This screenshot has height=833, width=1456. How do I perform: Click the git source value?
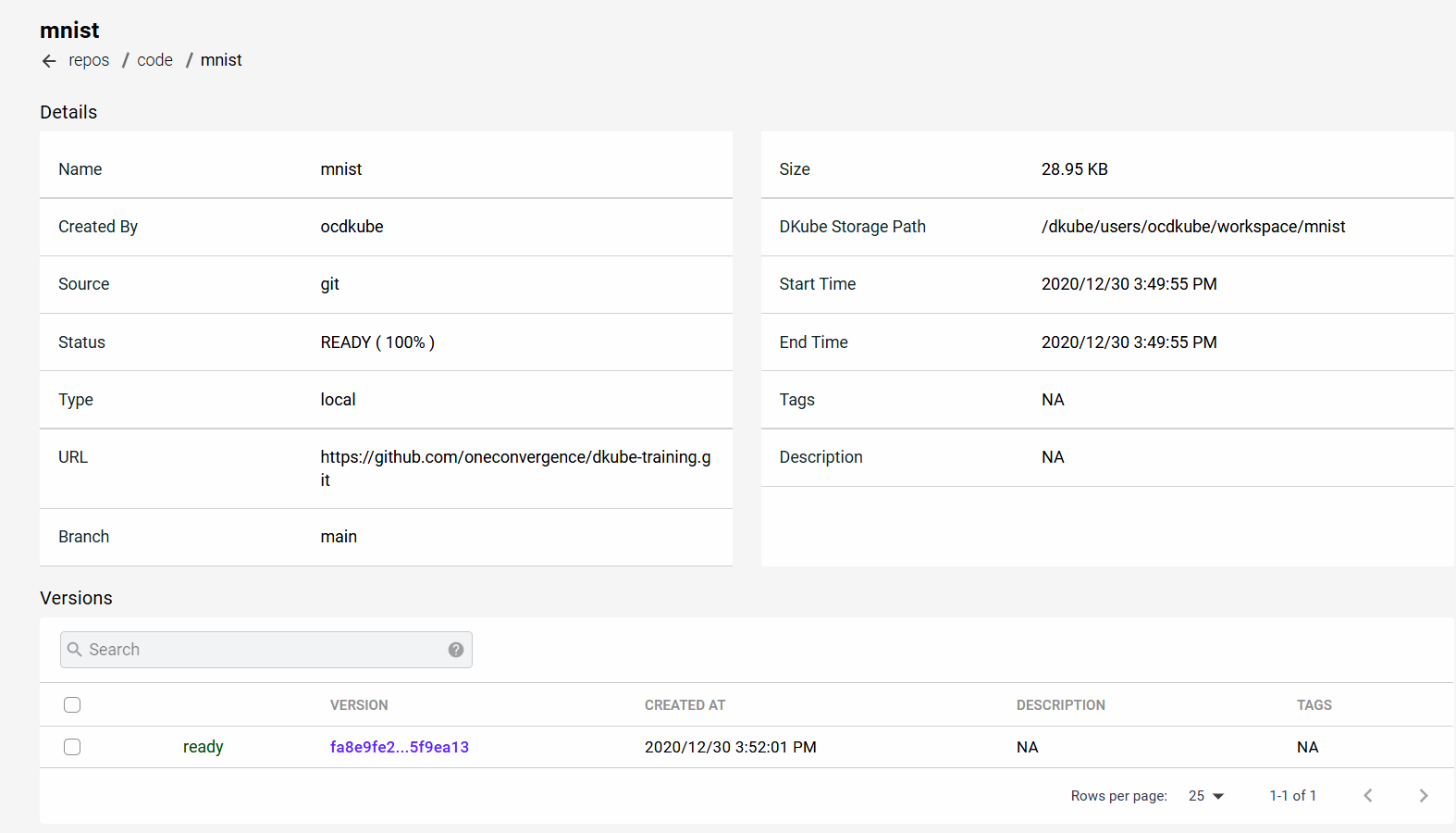(330, 284)
